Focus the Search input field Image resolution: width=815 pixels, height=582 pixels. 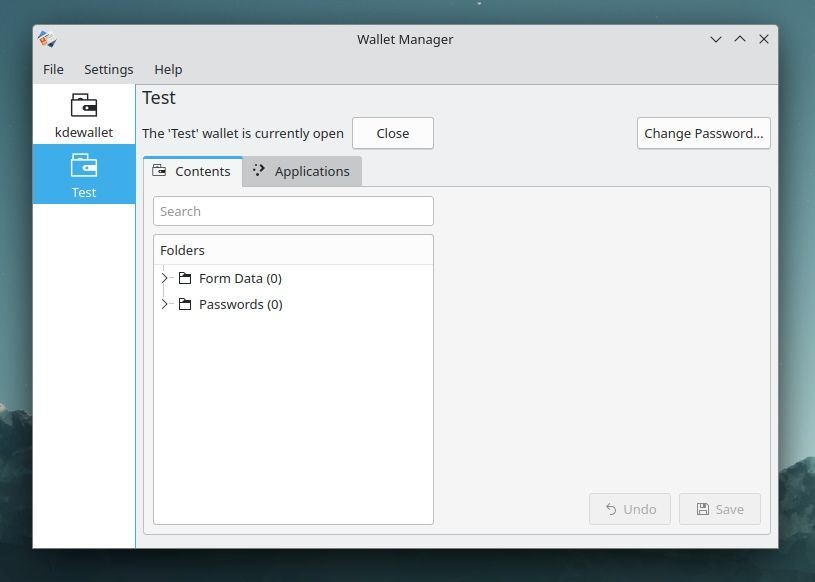click(x=293, y=211)
